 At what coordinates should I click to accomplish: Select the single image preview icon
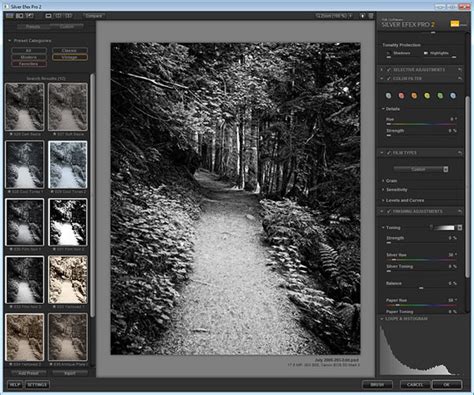(x=48, y=16)
